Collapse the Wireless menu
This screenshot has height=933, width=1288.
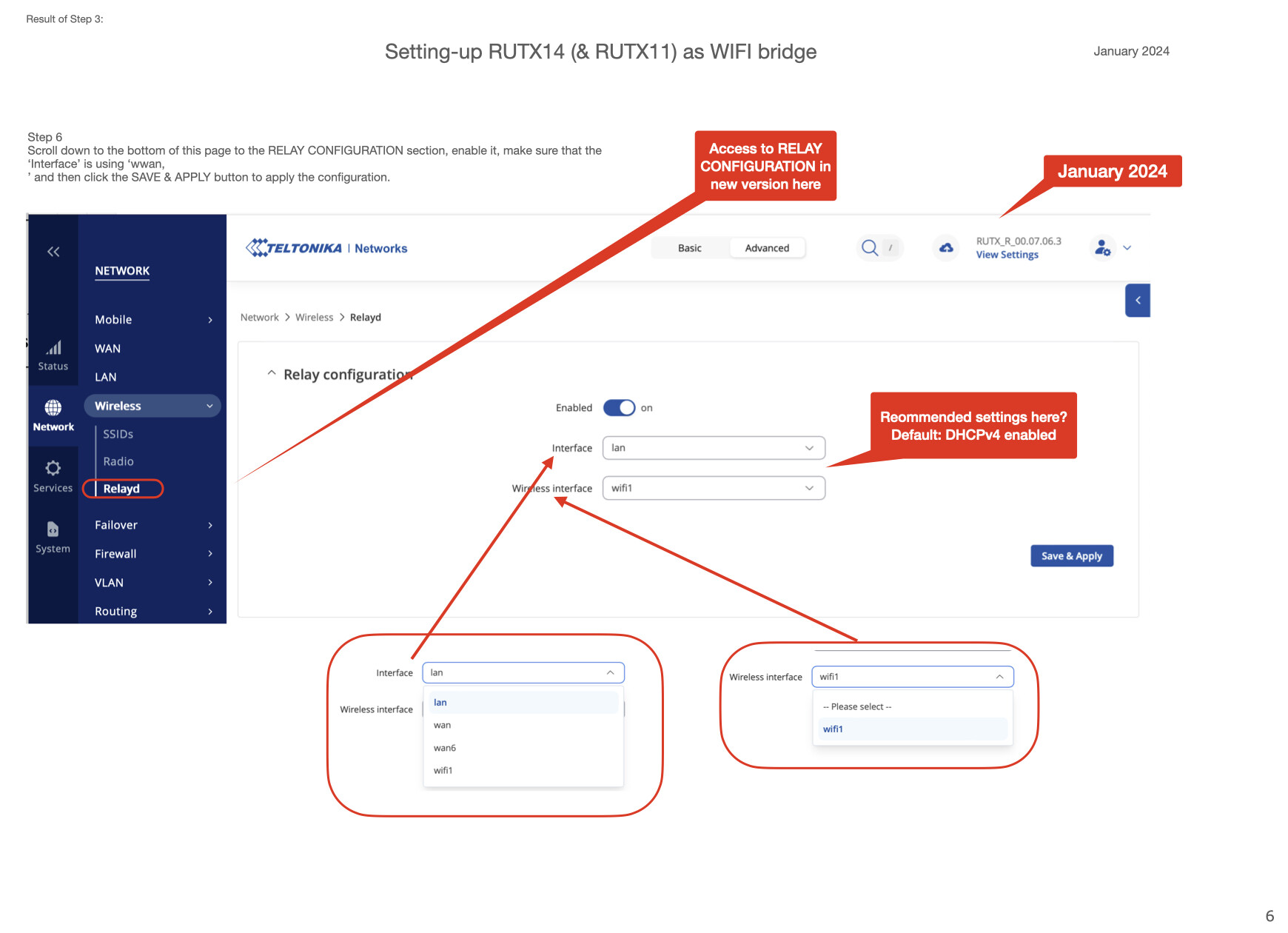click(x=152, y=406)
